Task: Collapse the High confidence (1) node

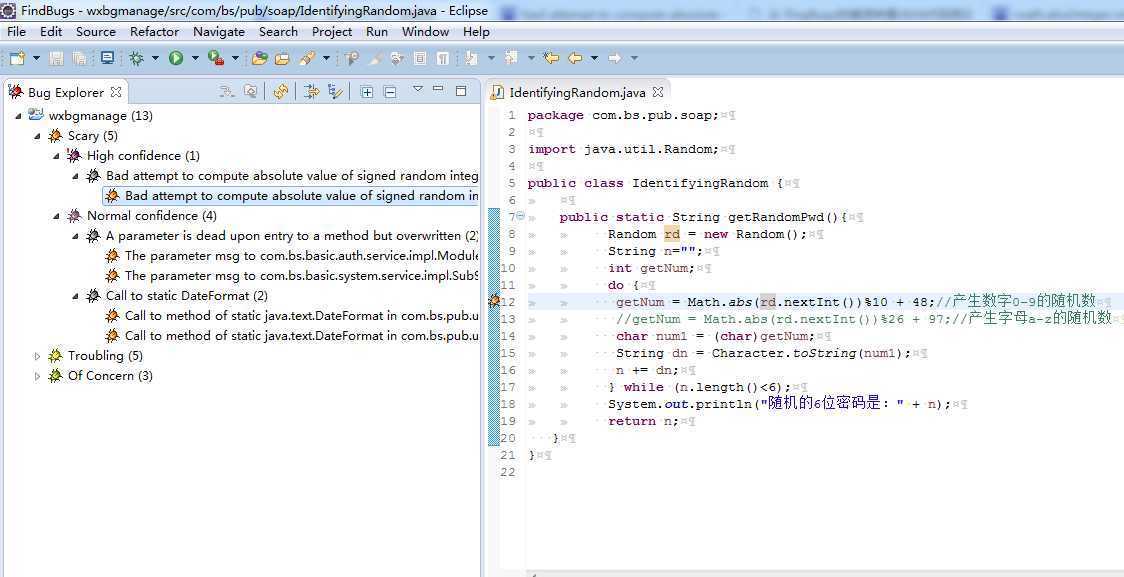Action: pyautogui.click(x=57, y=156)
